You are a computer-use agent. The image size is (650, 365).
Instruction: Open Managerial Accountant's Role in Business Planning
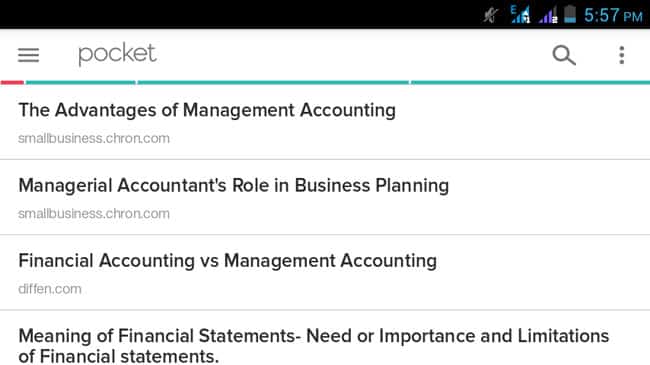pyautogui.click(x=325, y=197)
